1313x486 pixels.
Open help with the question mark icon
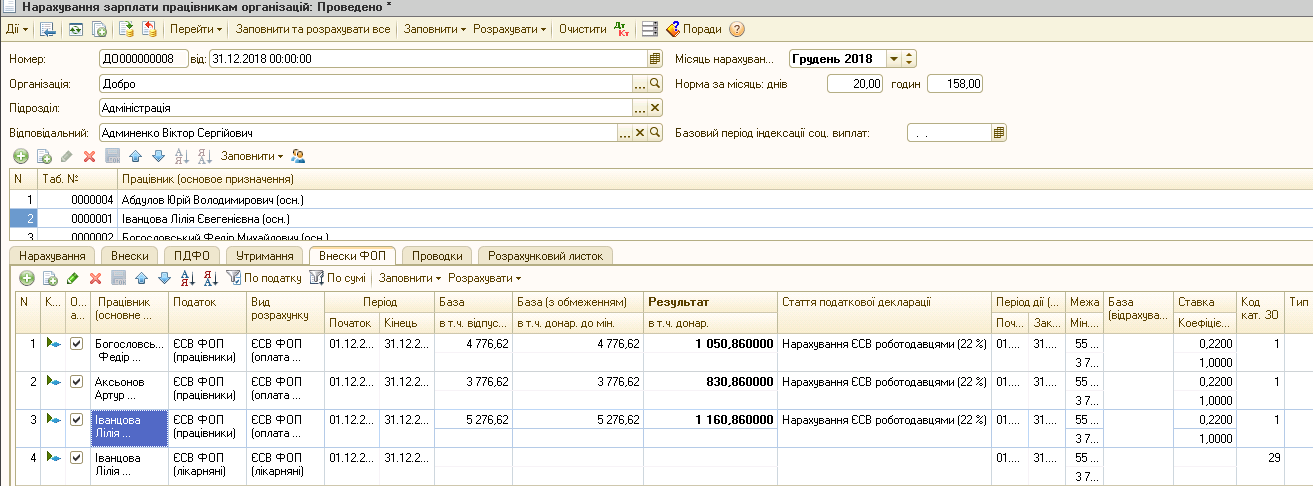[x=737, y=29]
